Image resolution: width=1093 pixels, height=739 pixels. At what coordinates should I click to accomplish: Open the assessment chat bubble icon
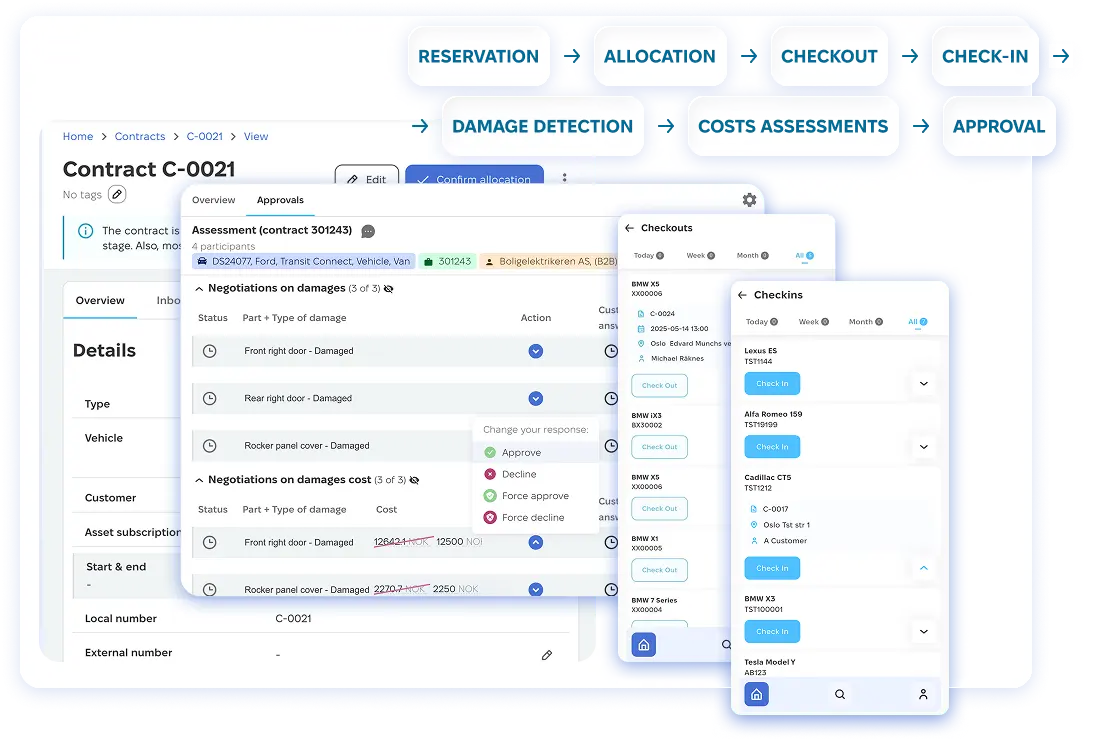pos(368,231)
